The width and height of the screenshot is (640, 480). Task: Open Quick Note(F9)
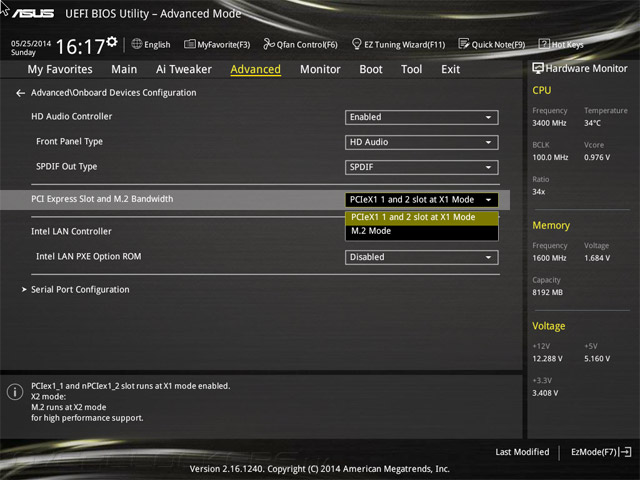pos(492,44)
